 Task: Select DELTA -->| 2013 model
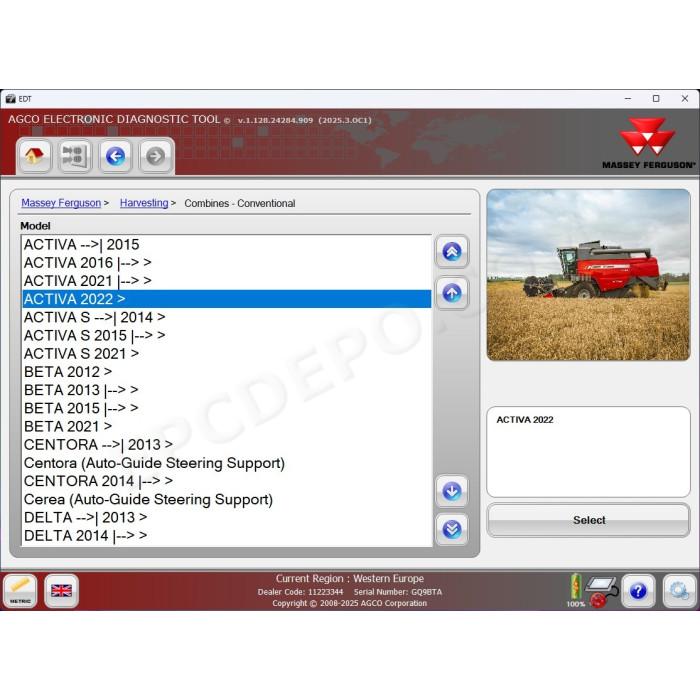pos(227,517)
